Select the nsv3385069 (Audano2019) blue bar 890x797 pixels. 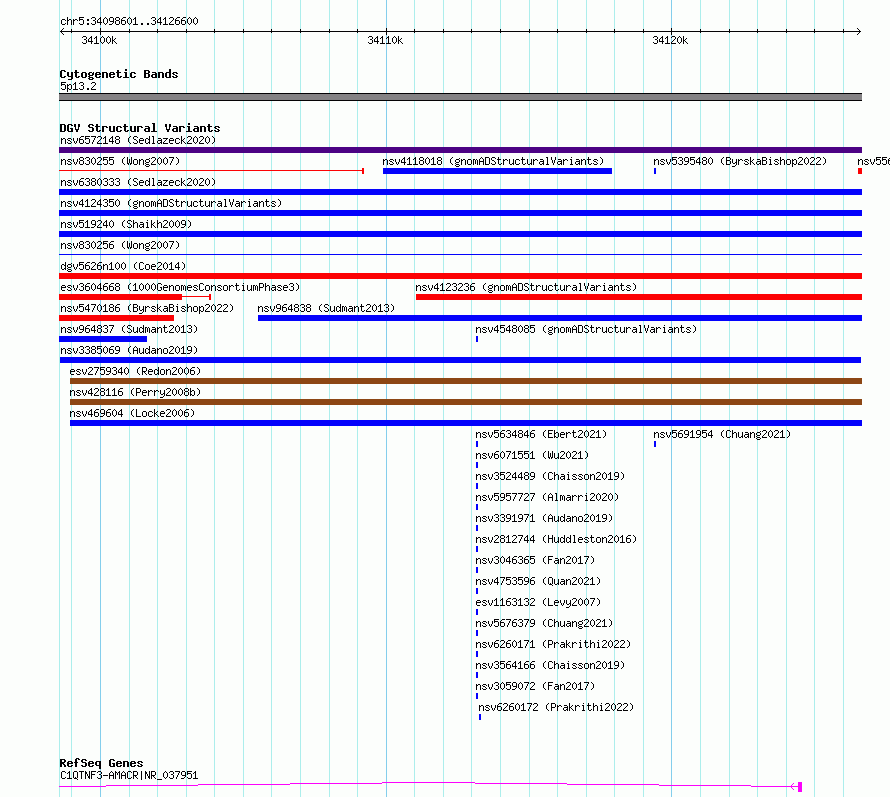click(460, 360)
